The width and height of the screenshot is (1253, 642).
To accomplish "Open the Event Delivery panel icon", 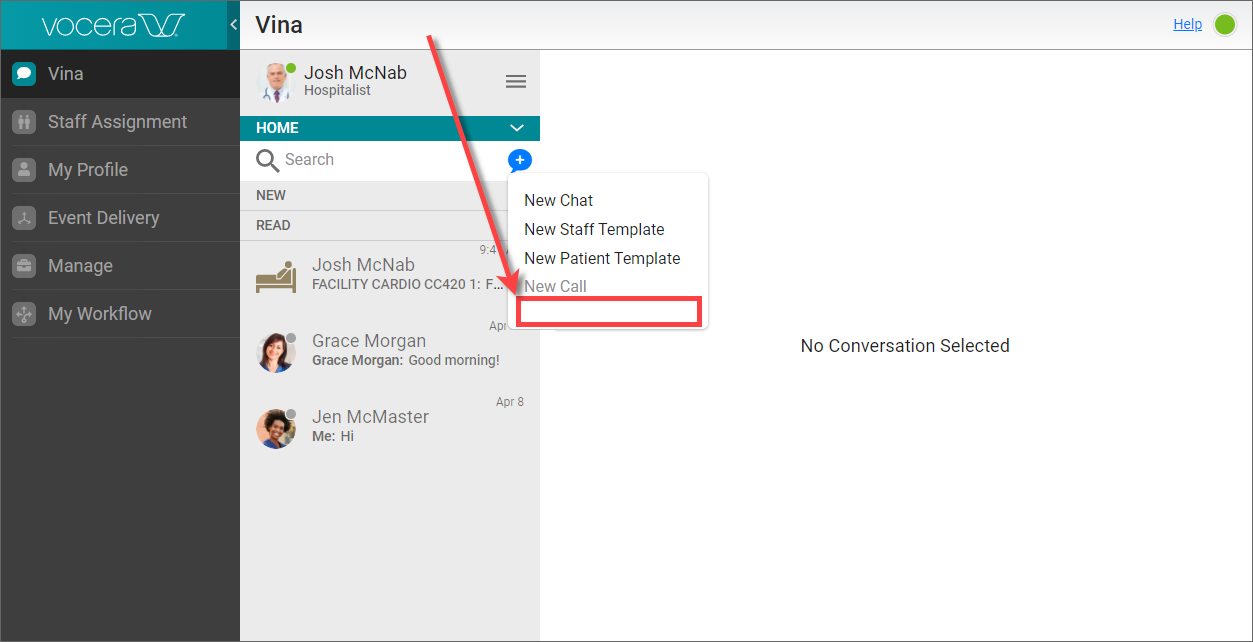I will (x=23, y=217).
